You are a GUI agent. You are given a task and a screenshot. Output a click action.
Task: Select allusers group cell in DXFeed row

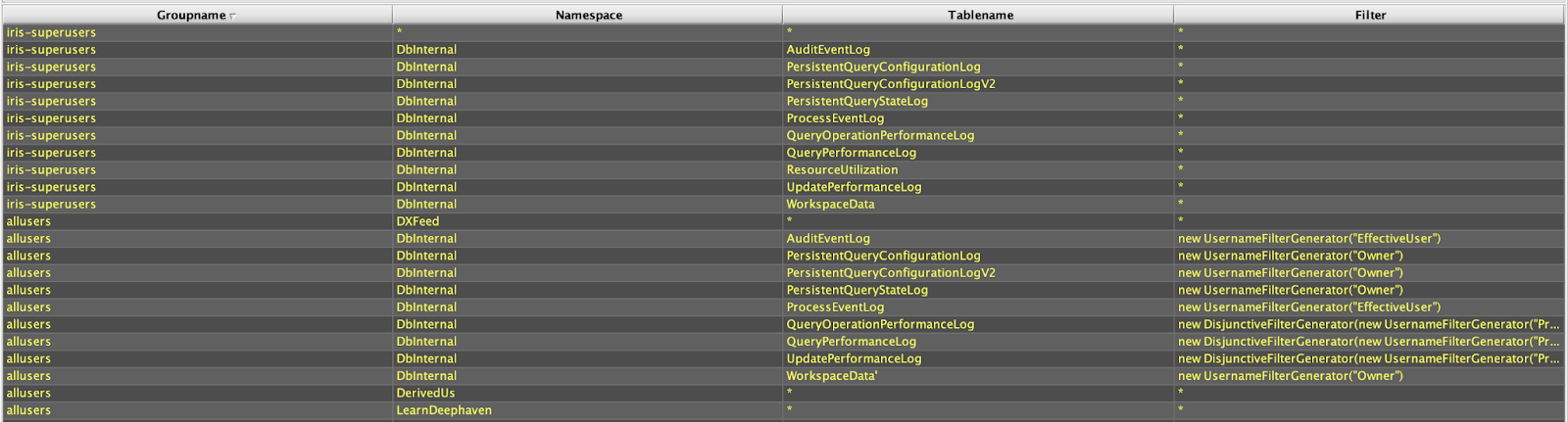tap(28, 221)
